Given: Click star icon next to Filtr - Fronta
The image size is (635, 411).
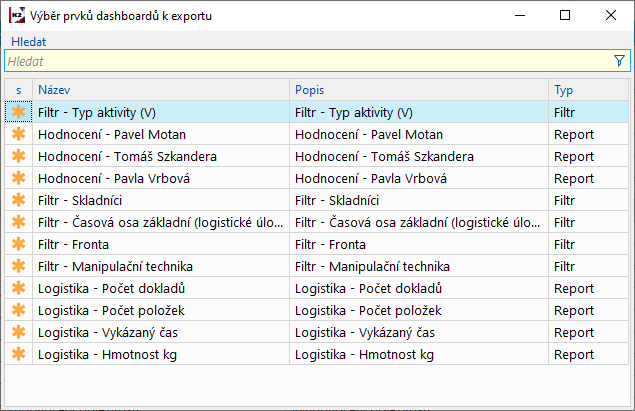Looking at the screenshot, I should click(x=18, y=244).
